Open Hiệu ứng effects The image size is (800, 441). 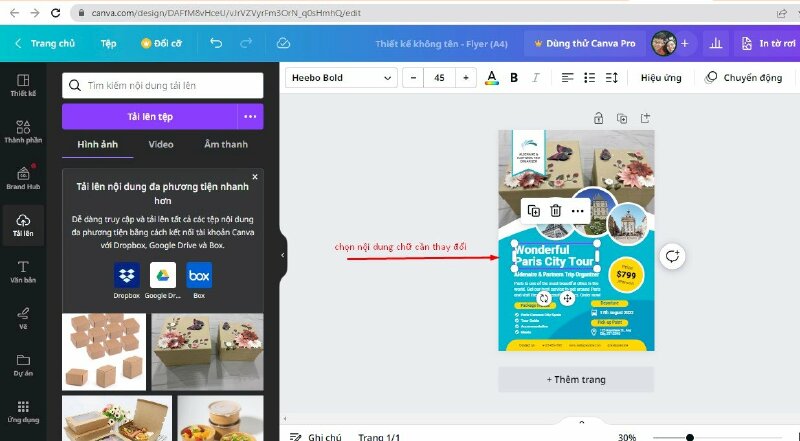pos(661,78)
